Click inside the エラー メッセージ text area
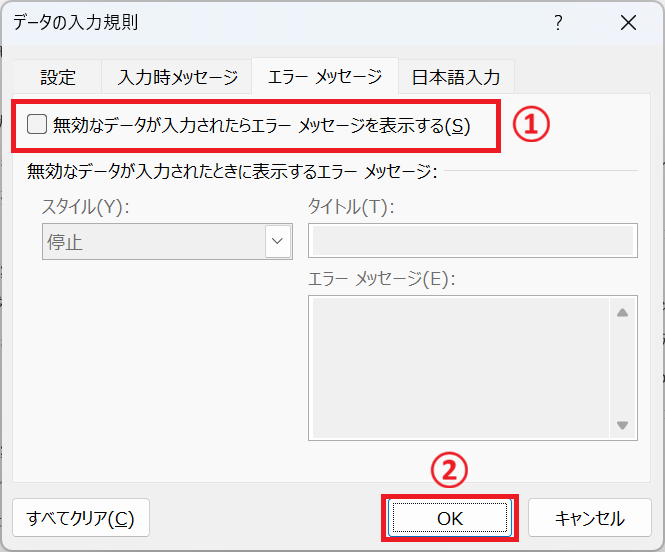Image resolution: width=665 pixels, height=552 pixels. (458, 367)
